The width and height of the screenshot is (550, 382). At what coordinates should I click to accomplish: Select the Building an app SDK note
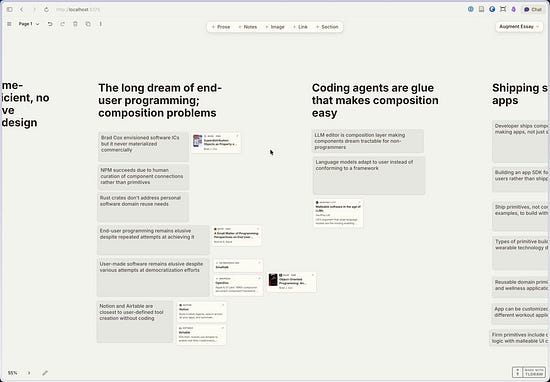pos(521,180)
